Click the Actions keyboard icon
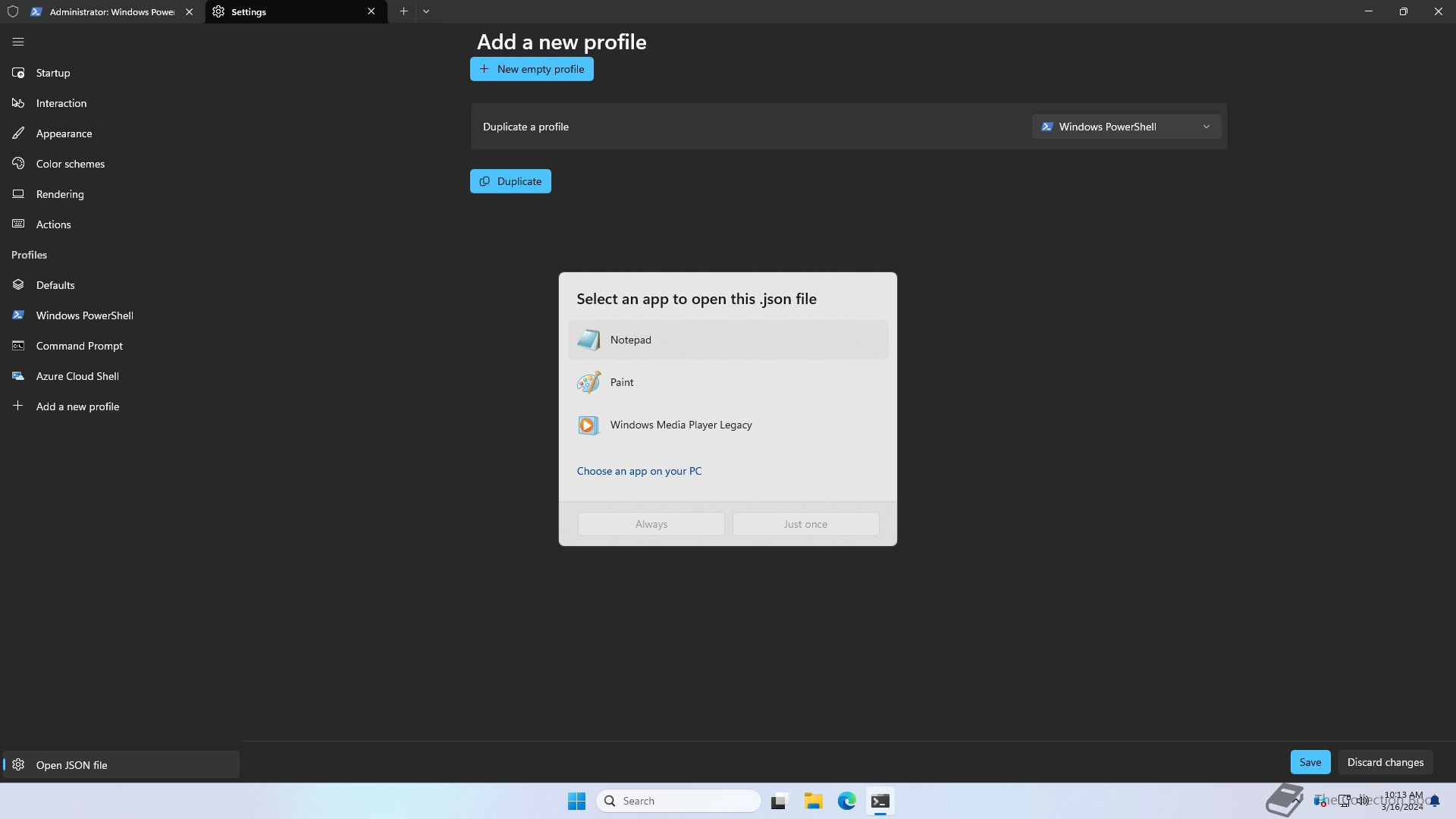This screenshot has width=1456, height=819. [x=18, y=224]
